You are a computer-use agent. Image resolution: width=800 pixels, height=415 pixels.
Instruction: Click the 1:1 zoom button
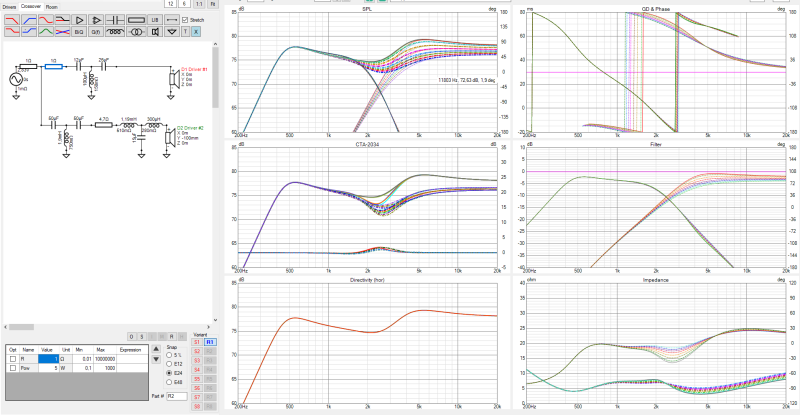[x=198, y=4]
